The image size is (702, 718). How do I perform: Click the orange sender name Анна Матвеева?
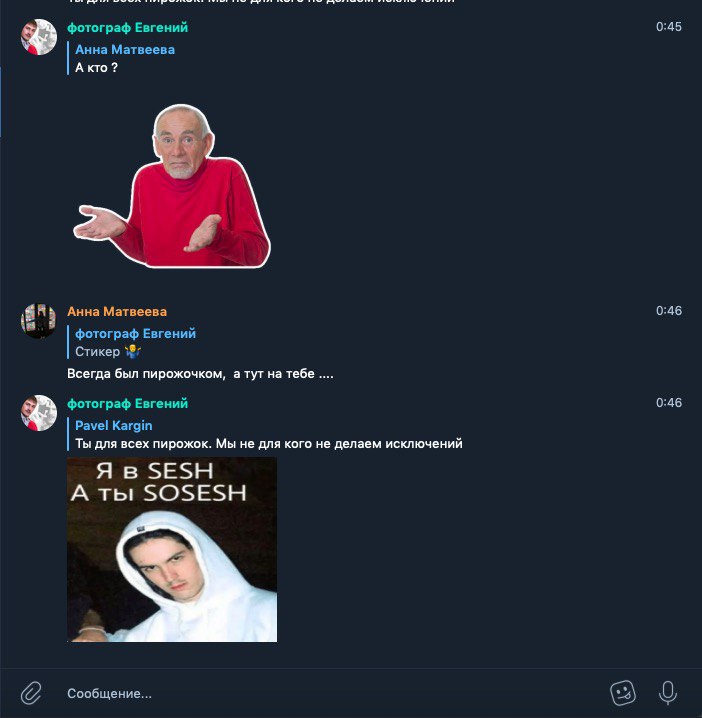point(117,311)
